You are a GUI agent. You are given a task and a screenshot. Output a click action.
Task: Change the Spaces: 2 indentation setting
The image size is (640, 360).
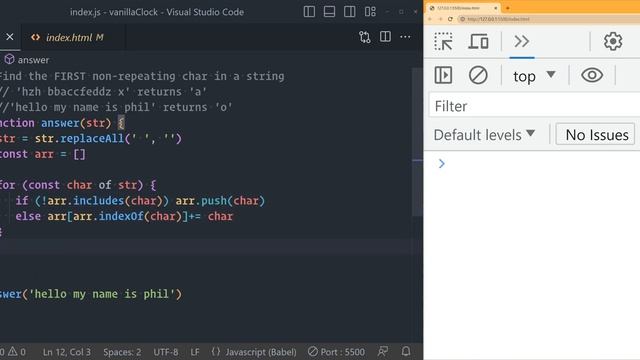click(x=122, y=352)
